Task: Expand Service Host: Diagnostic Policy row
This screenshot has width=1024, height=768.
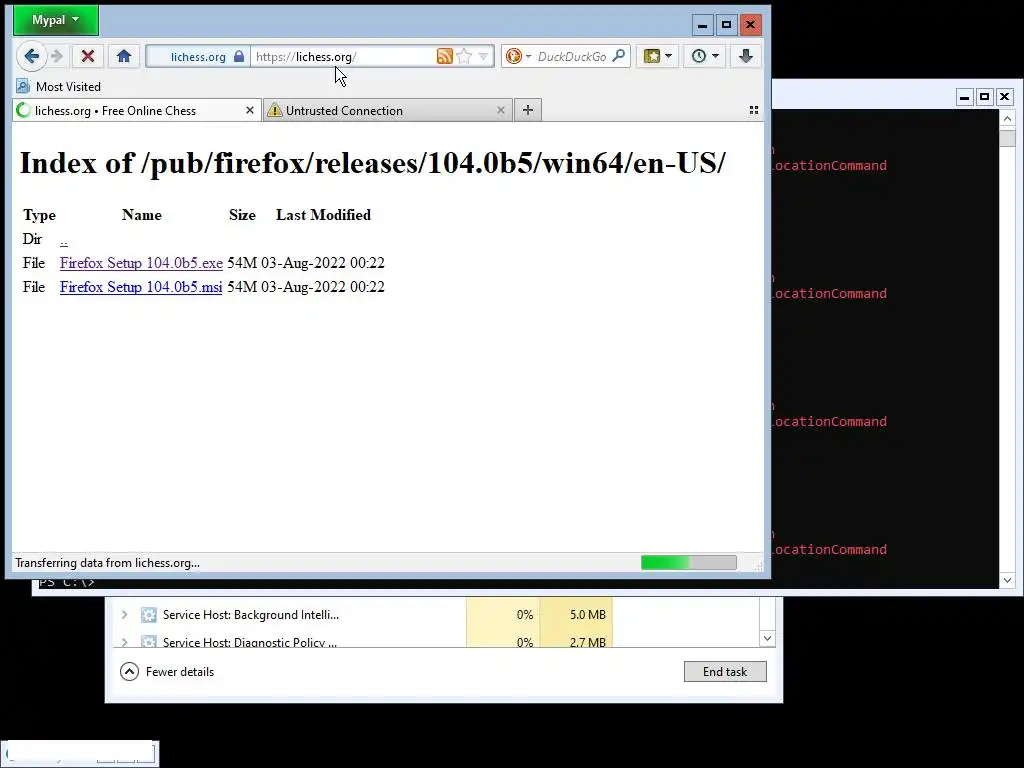Action: pos(124,642)
